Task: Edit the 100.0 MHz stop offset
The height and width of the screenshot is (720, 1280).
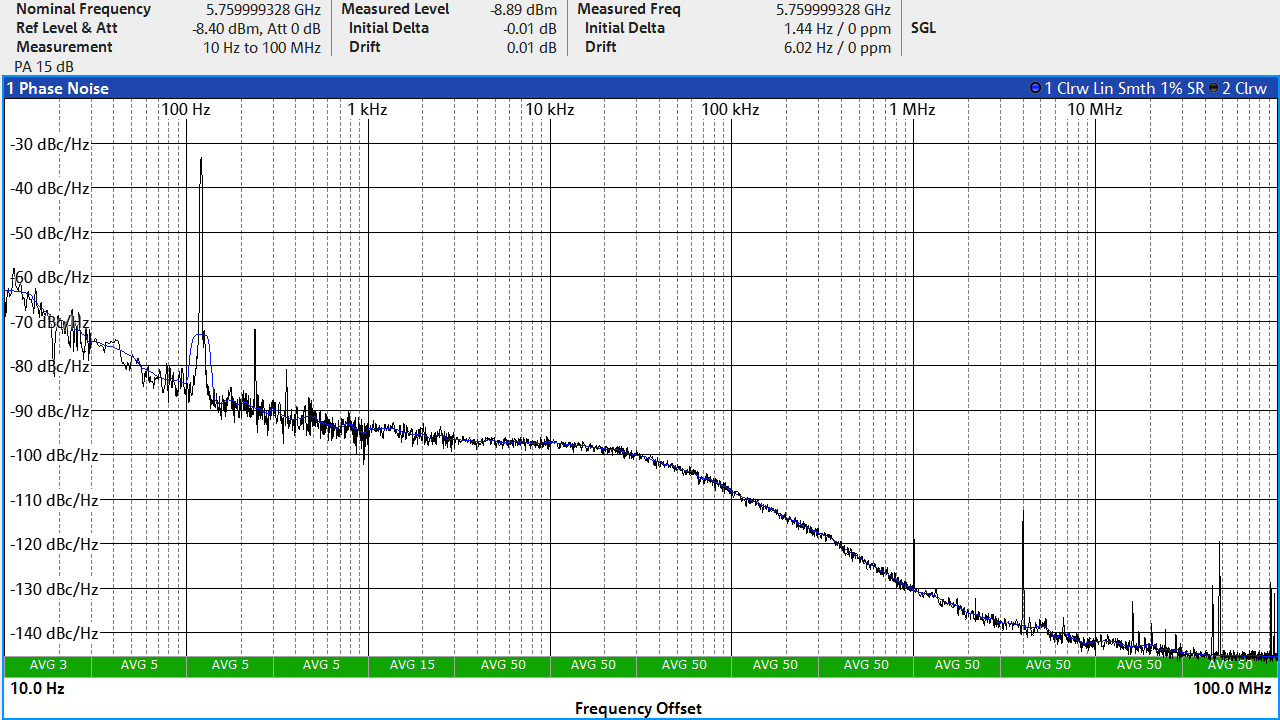Action: (x=1231, y=688)
